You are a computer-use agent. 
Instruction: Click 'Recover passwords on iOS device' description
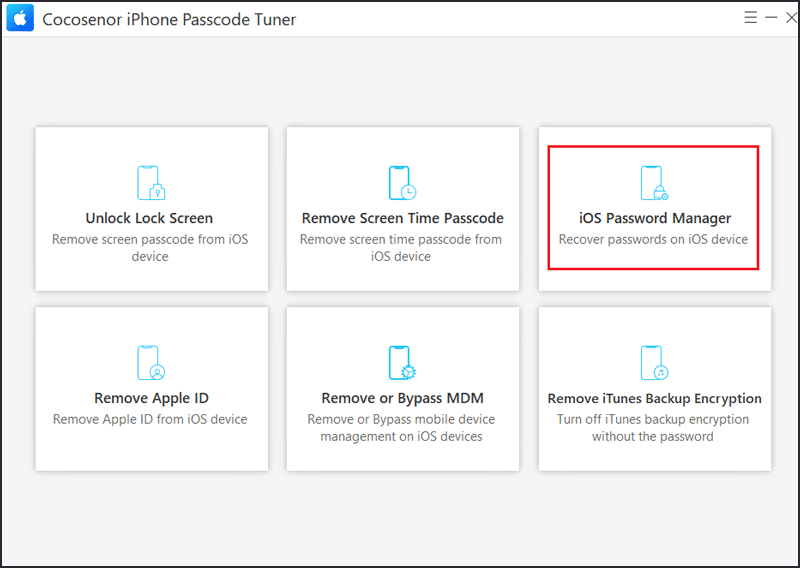point(653,240)
